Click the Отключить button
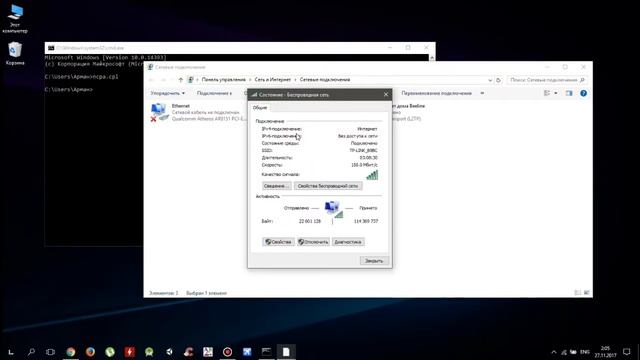Screen dimensions: 640x360 tap(313, 242)
